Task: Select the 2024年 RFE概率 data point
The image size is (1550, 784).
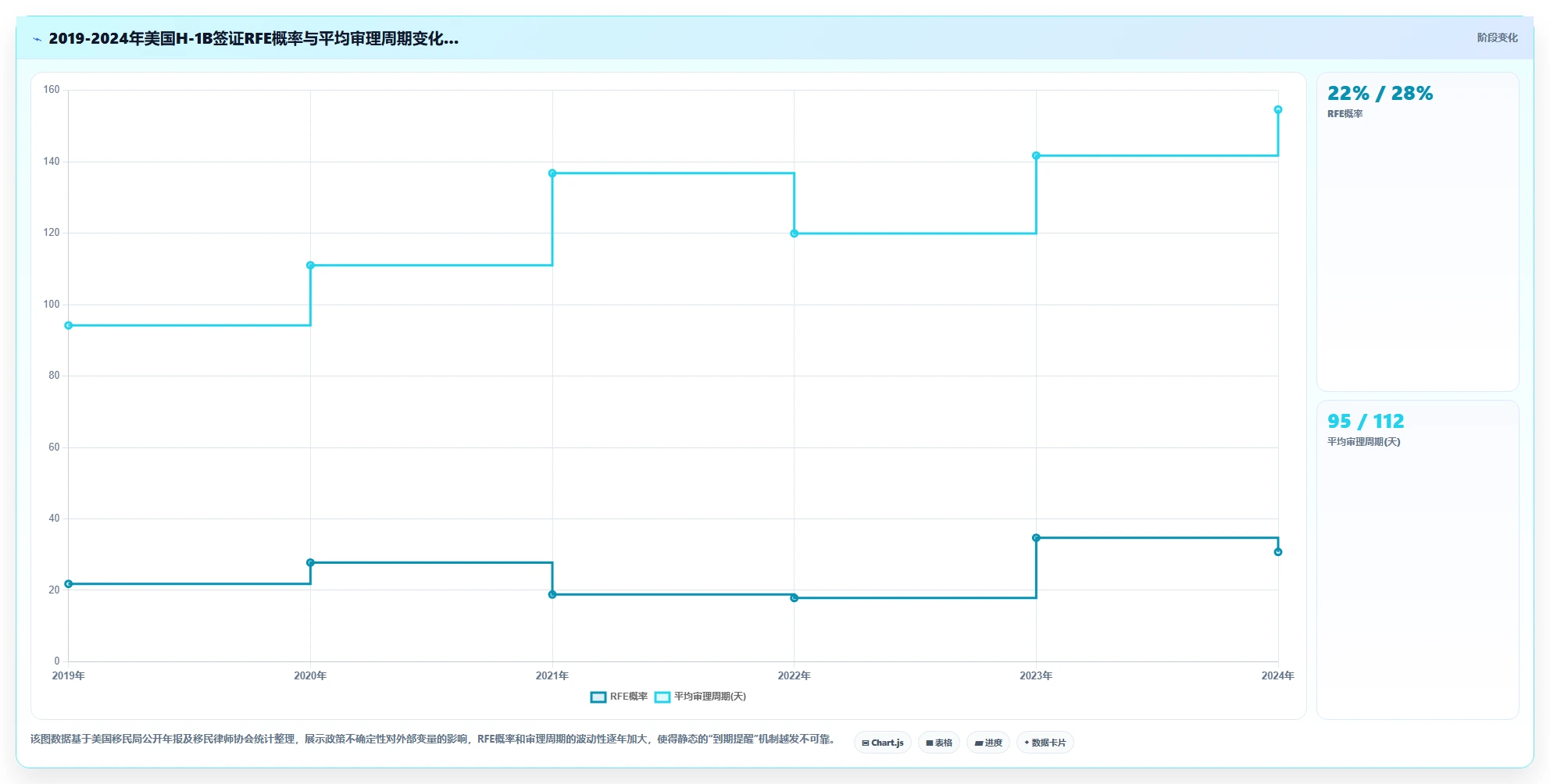Action: pos(1278,552)
